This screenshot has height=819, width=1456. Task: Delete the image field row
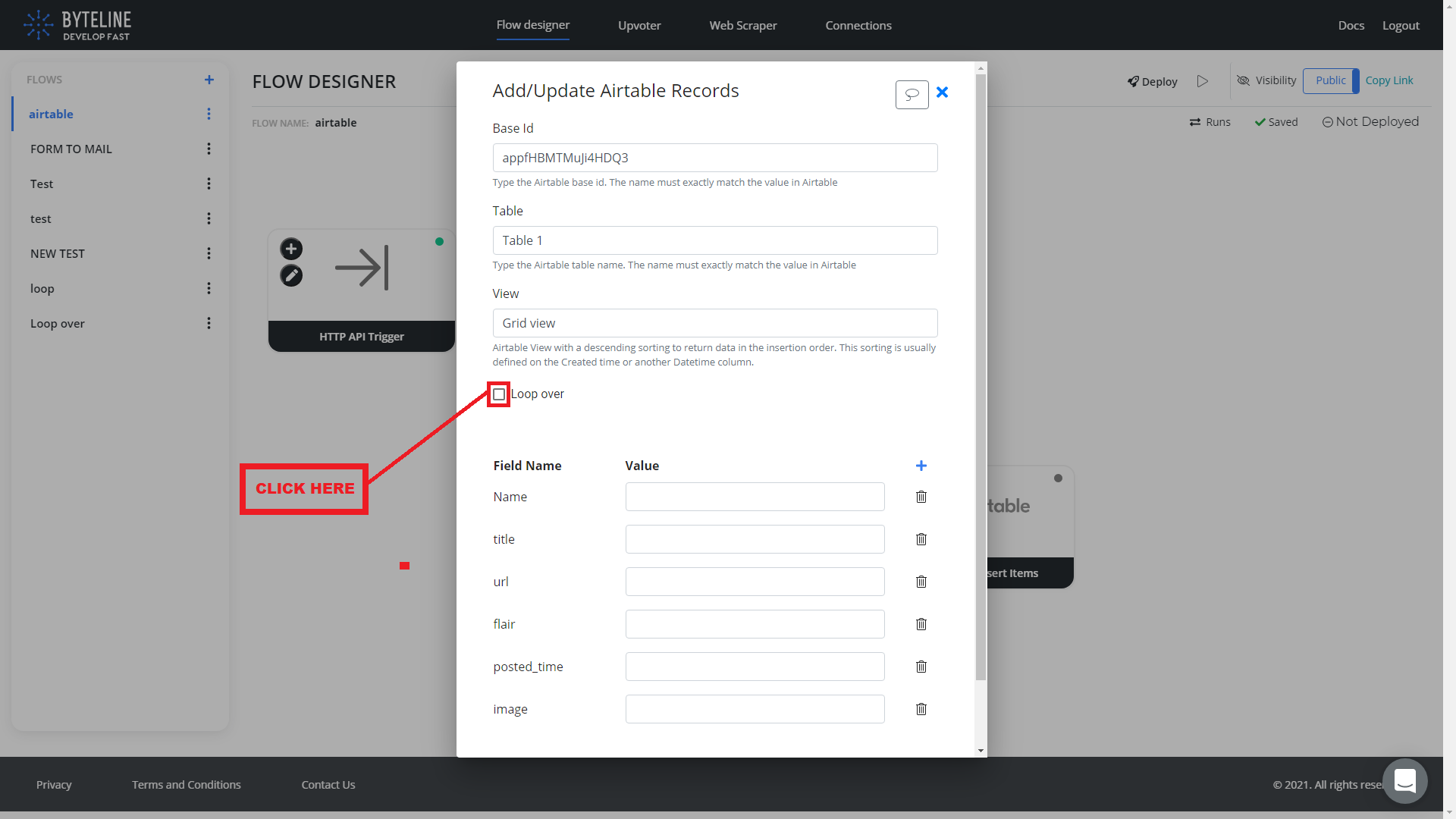[x=921, y=709]
